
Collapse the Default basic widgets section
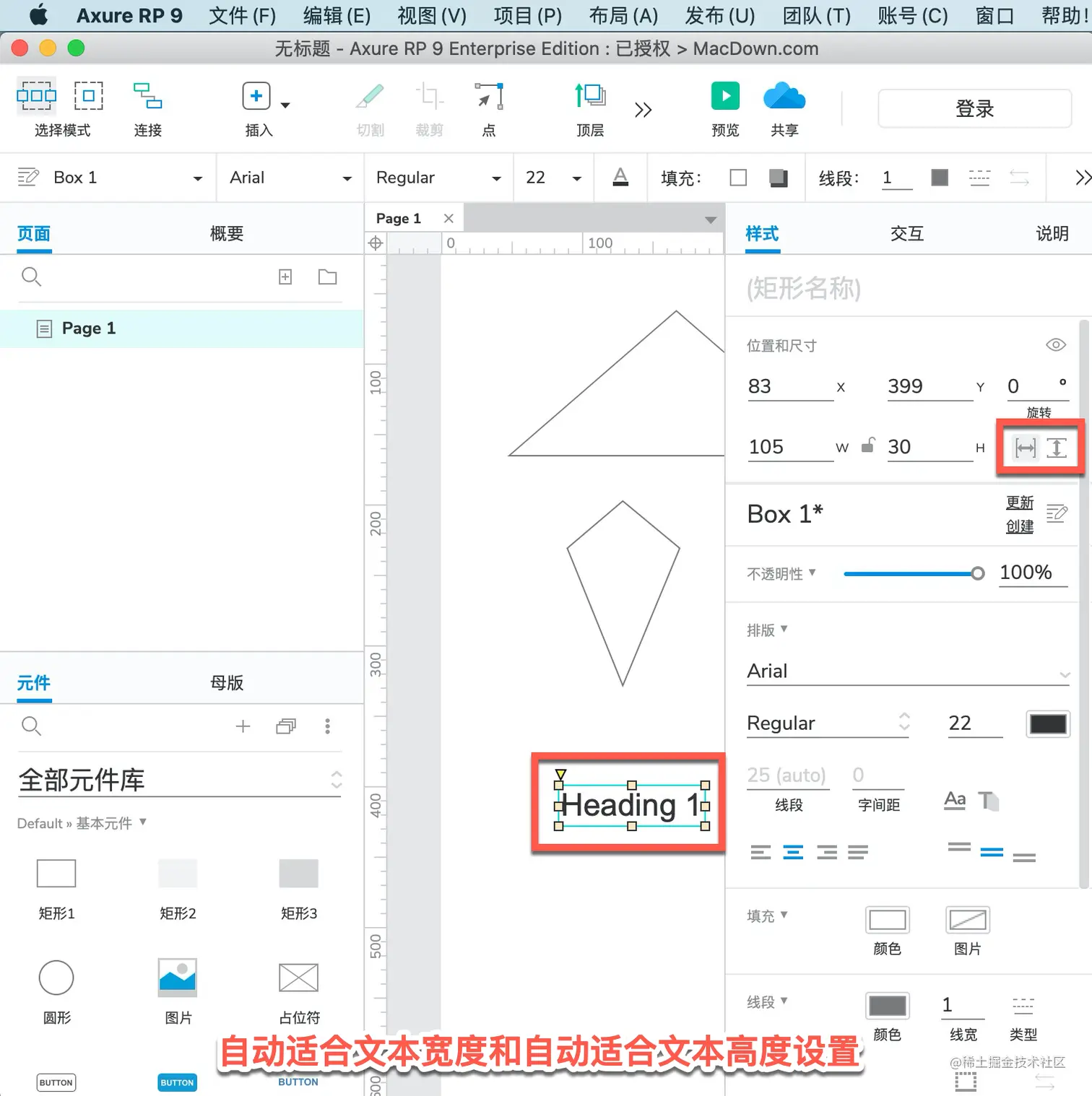[142, 822]
